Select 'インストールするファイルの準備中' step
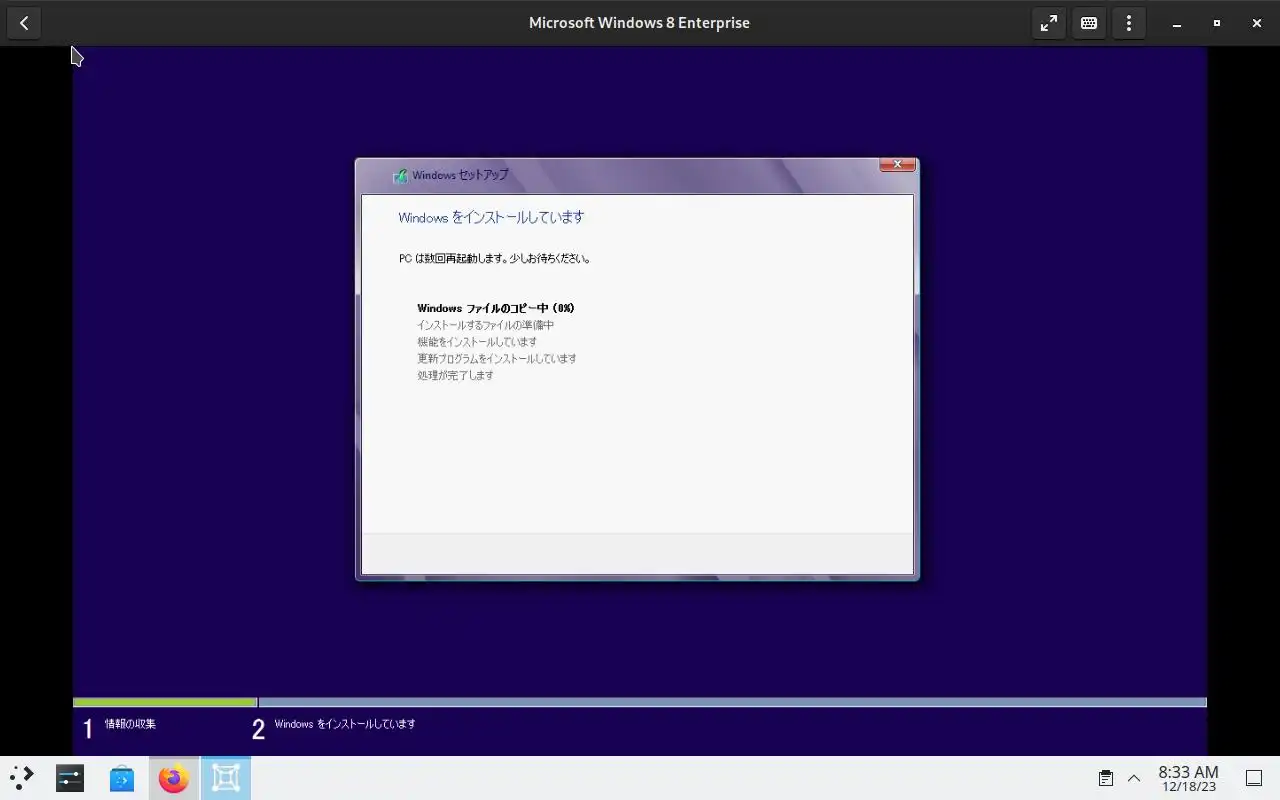 coord(485,325)
